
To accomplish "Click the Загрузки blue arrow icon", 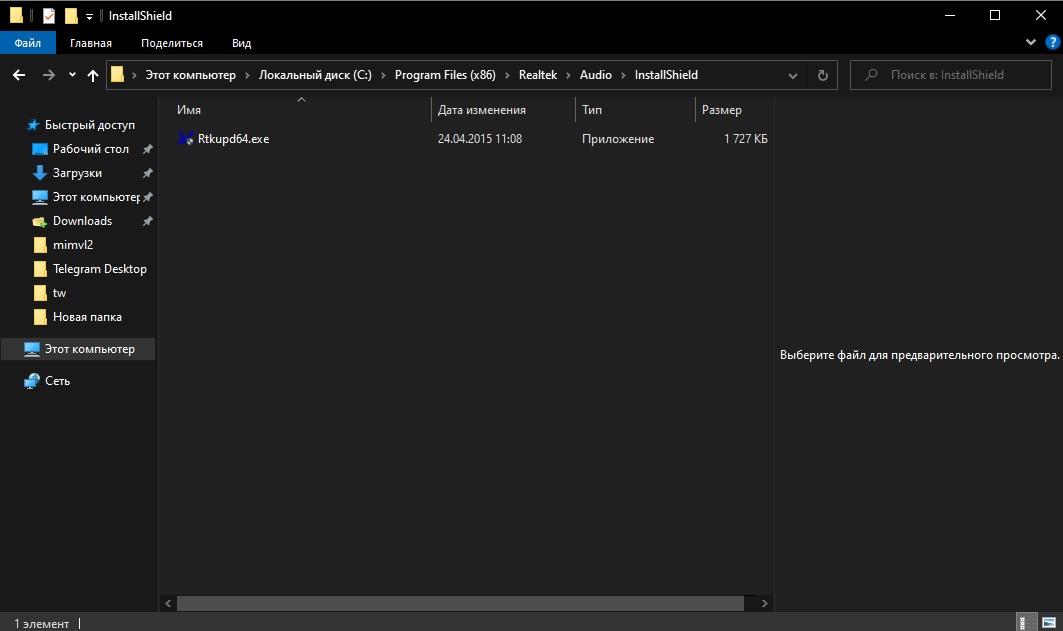I will click(40, 173).
